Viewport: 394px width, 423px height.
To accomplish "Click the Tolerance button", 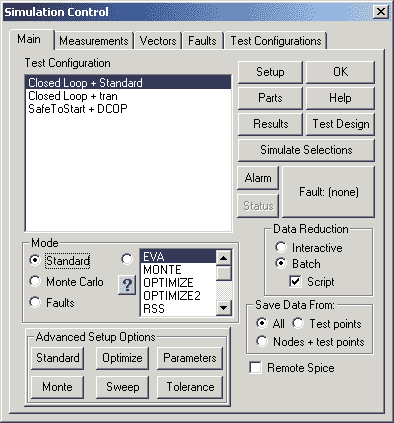I will point(190,387).
